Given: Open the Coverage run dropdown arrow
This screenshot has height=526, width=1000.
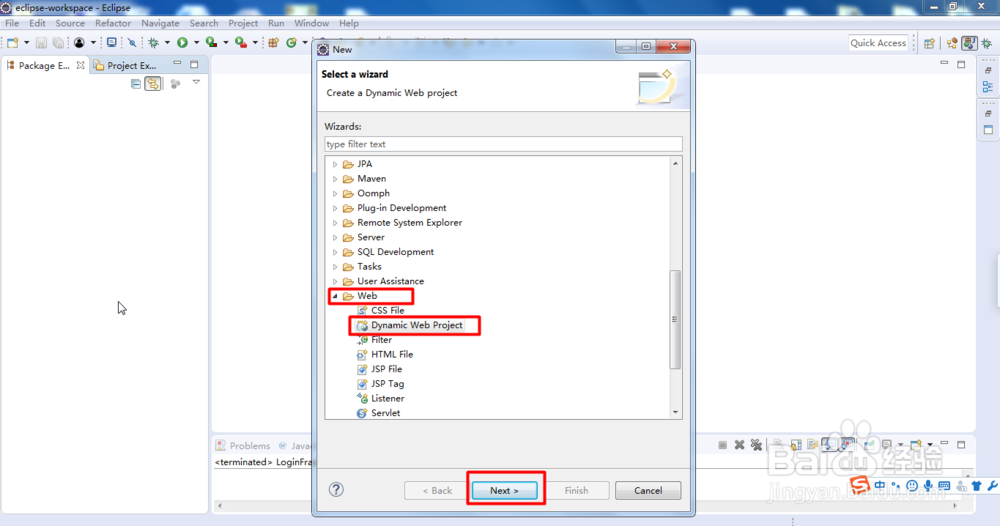Looking at the screenshot, I should point(225,43).
